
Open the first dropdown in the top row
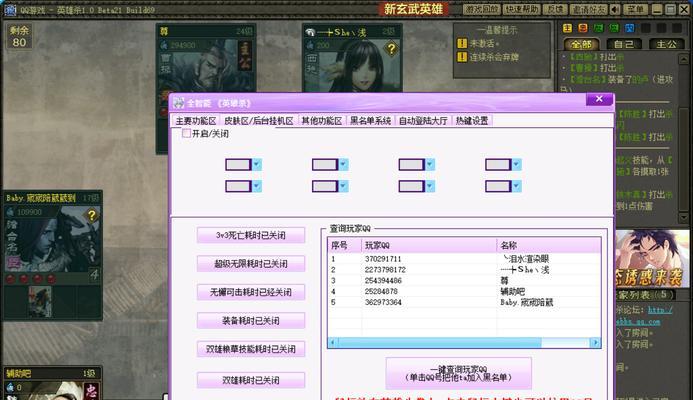tap(257, 165)
